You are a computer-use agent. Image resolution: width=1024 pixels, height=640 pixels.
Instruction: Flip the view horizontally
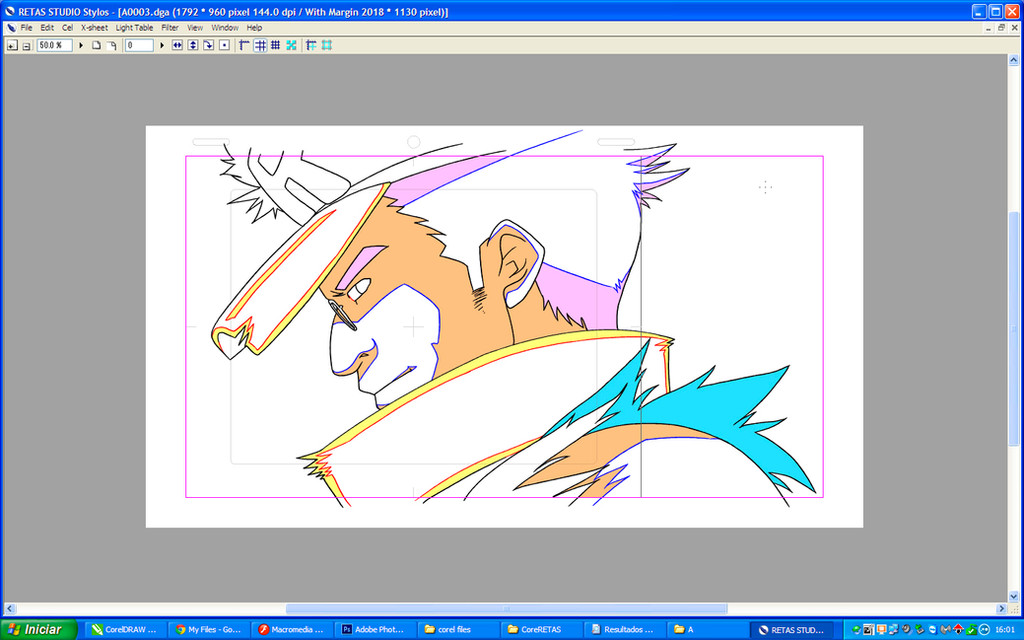click(177, 45)
